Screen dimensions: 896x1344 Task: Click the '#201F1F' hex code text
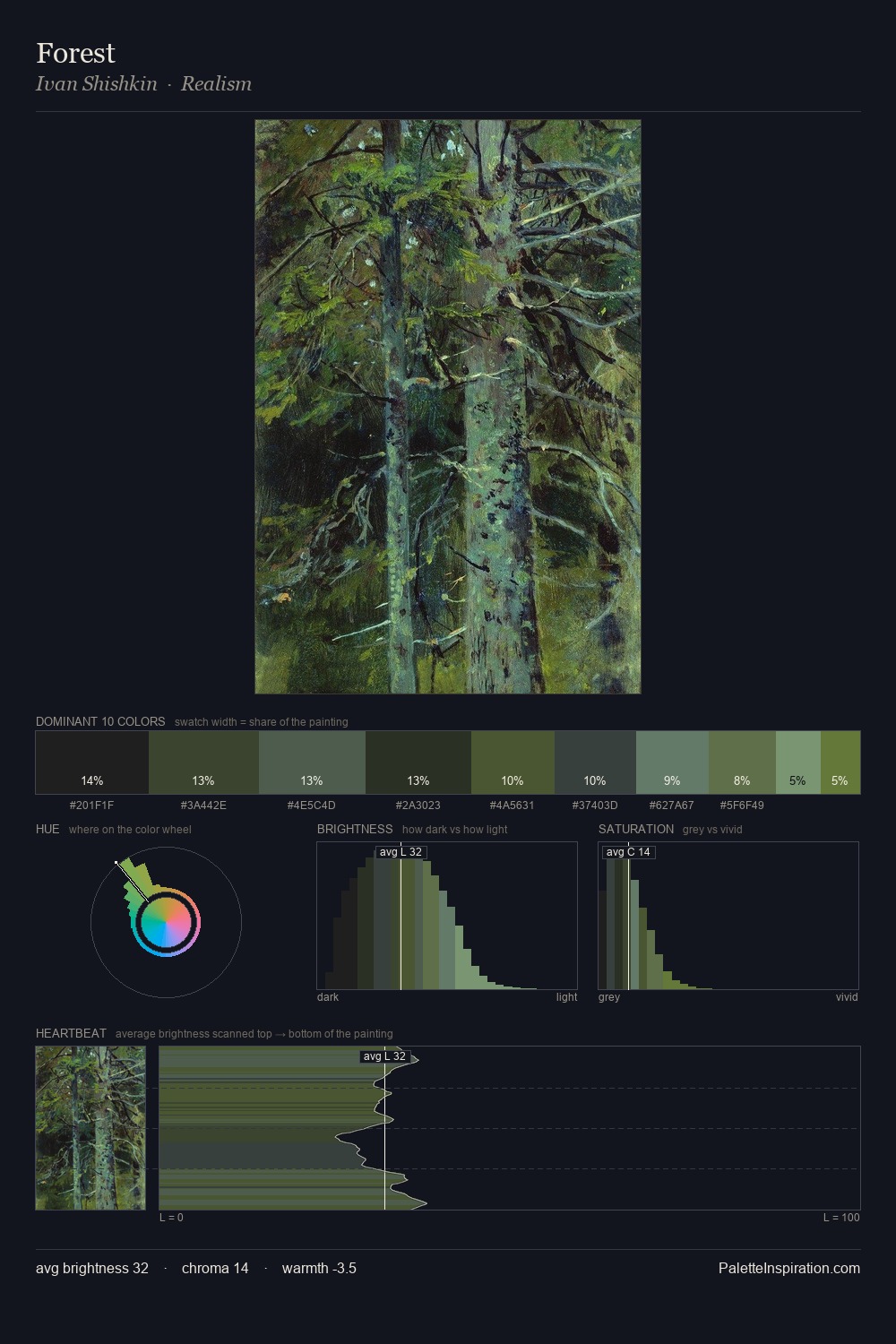(91, 806)
